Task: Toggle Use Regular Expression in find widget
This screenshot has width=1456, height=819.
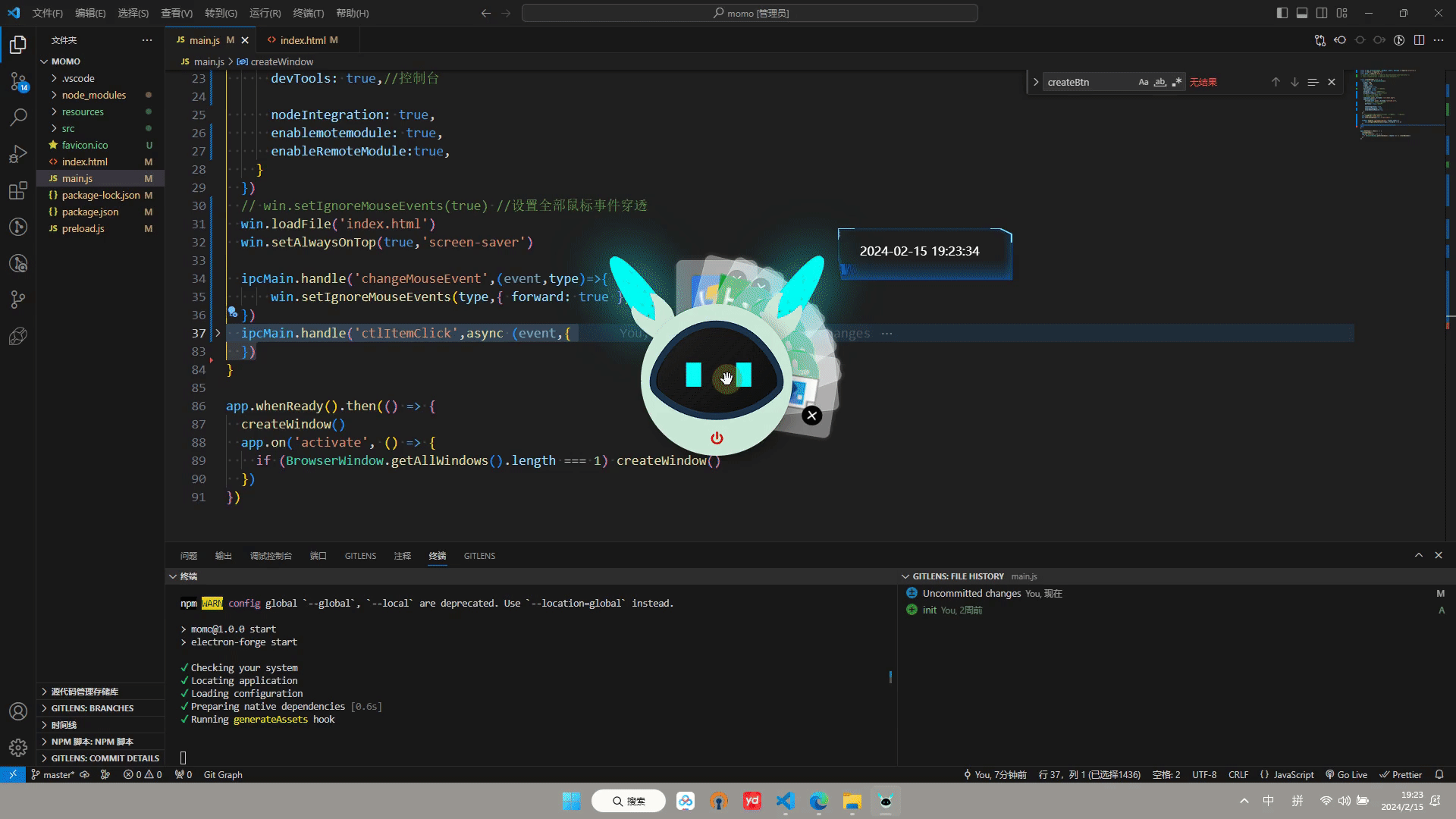Action: 1177,82
